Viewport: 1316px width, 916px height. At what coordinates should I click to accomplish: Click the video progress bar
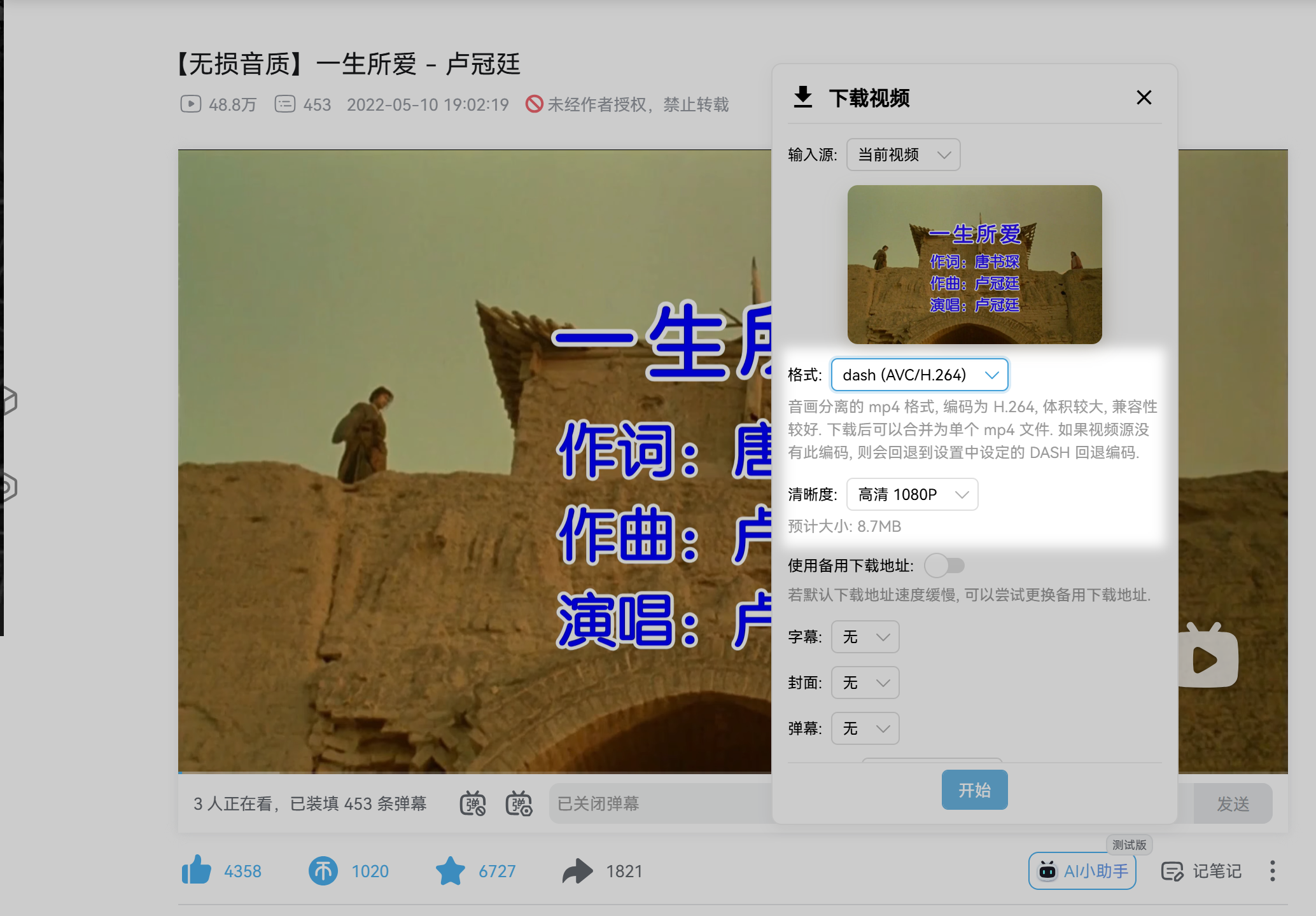pos(475,772)
